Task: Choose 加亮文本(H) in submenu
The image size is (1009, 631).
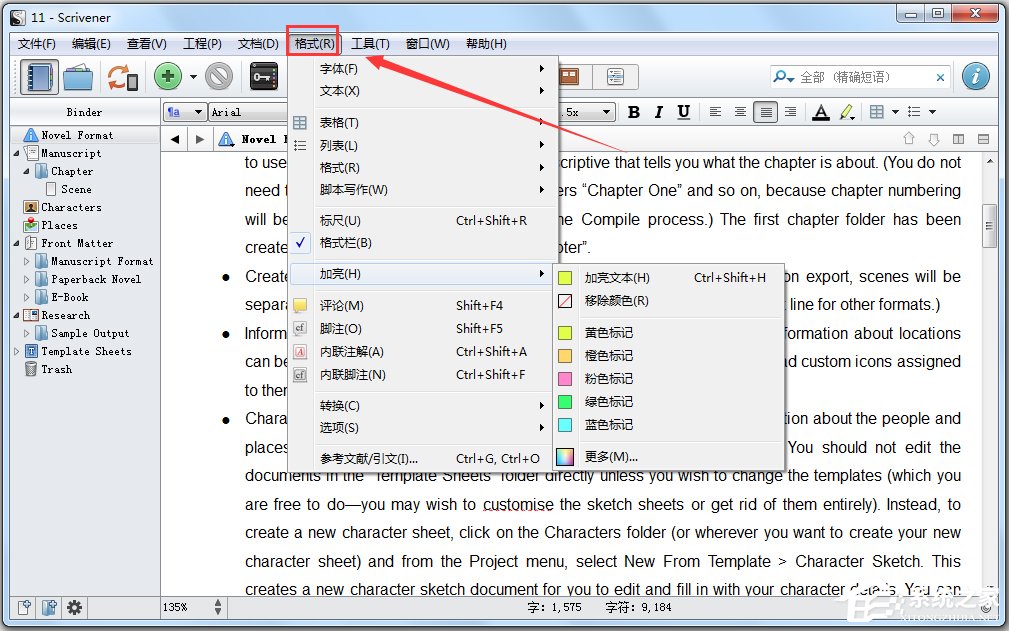Action: tap(668, 278)
